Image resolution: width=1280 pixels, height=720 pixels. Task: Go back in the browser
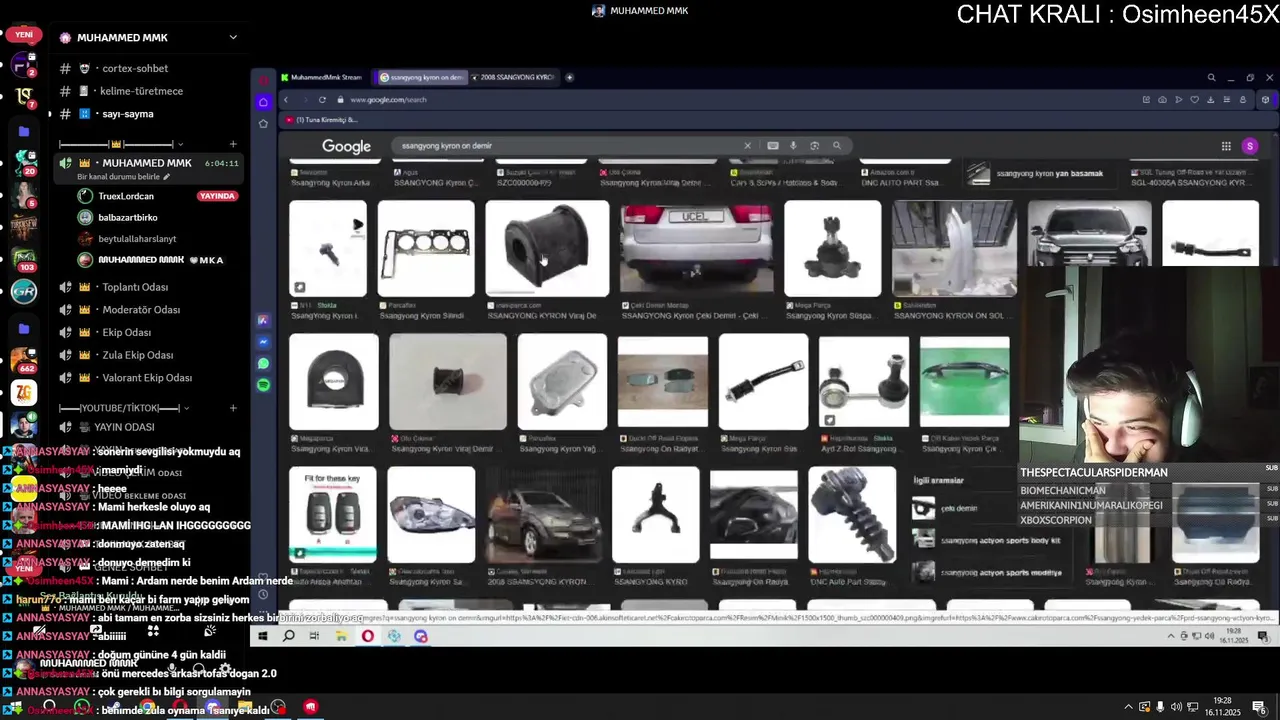coord(285,100)
